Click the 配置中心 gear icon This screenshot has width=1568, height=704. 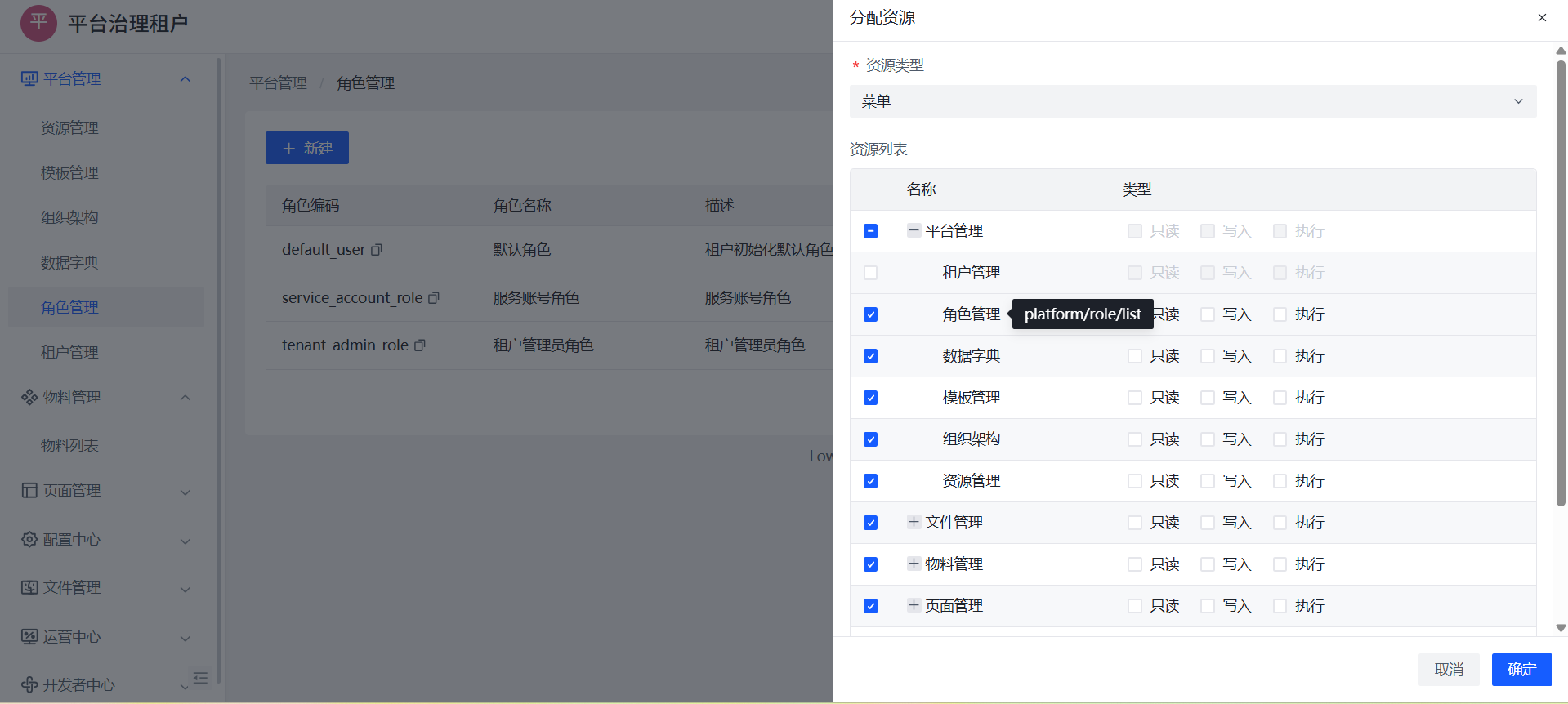click(x=29, y=540)
